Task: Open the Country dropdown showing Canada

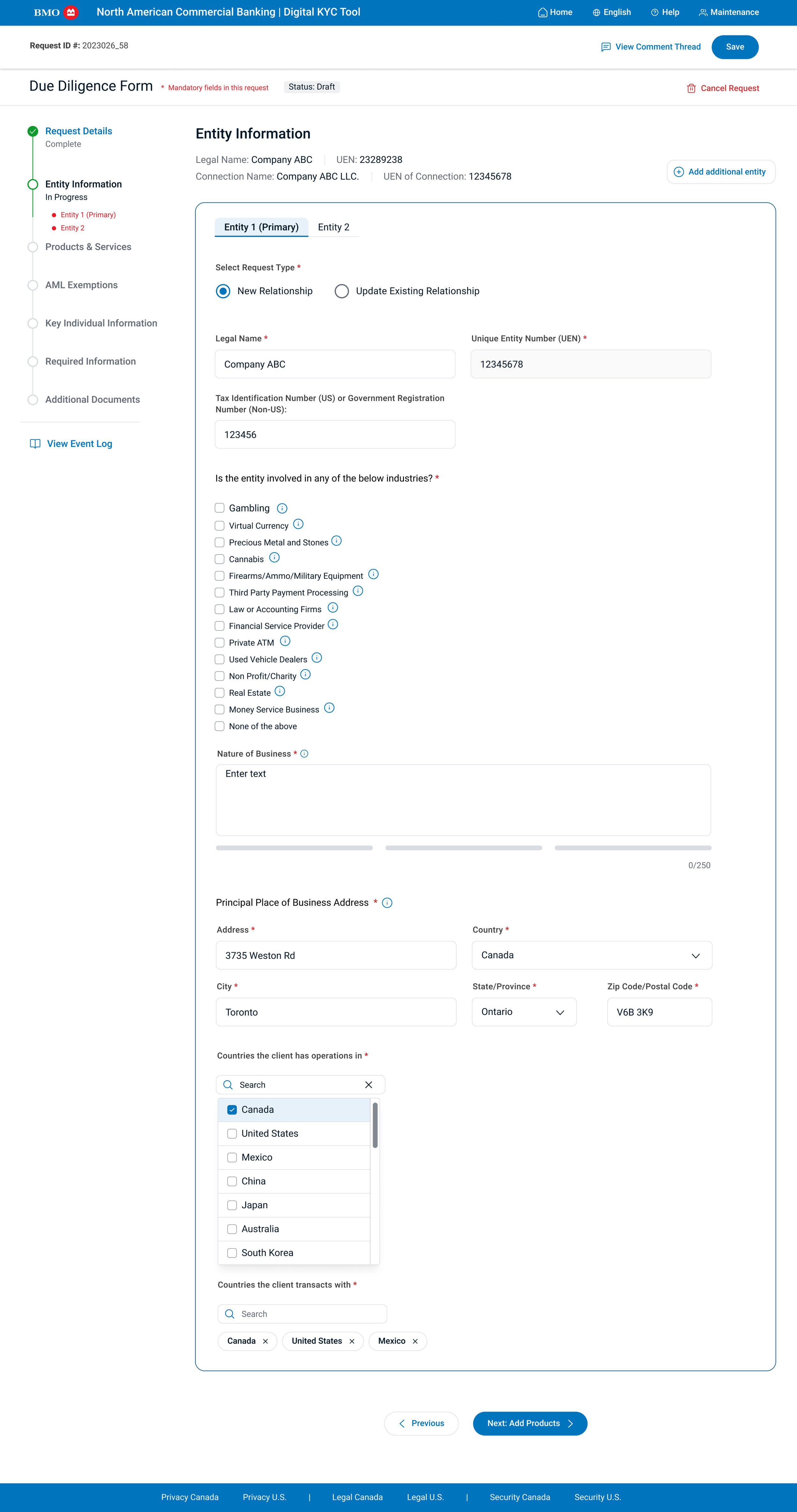Action: coord(592,955)
